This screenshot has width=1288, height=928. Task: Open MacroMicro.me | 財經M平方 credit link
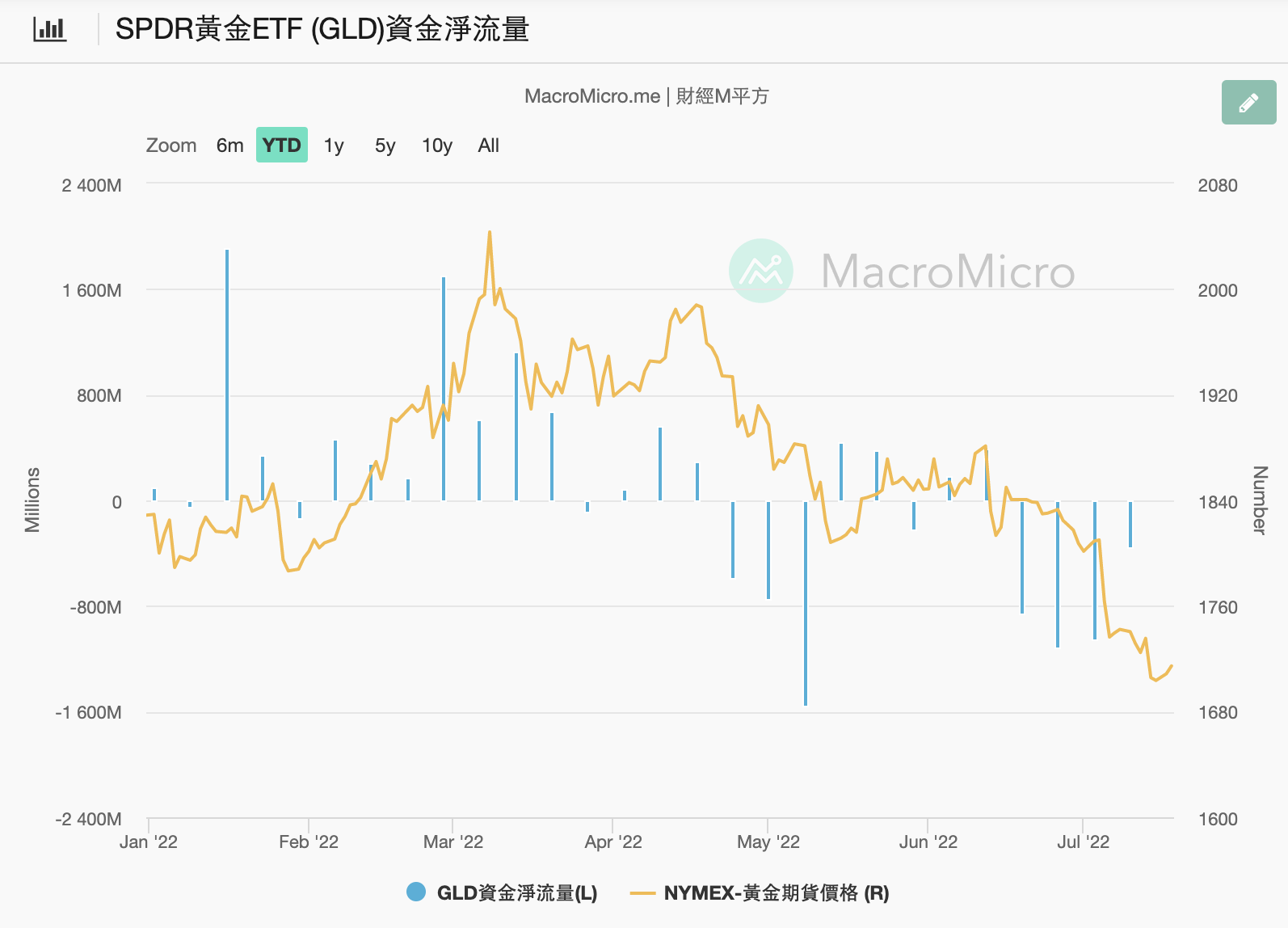tap(646, 96)
